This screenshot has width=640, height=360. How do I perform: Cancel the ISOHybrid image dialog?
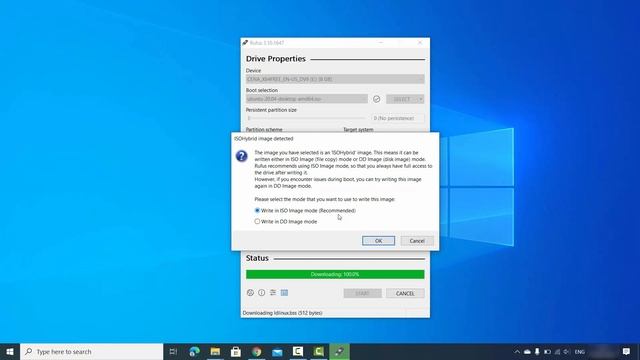click(417, 241)
